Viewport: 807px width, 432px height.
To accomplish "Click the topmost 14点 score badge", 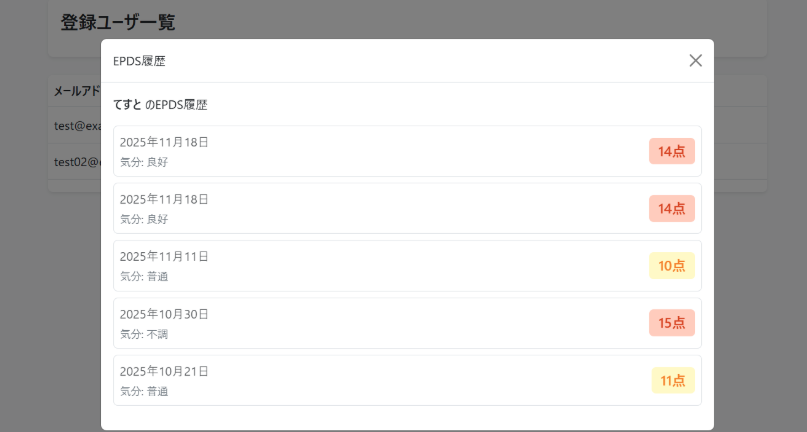I will 672,152.
